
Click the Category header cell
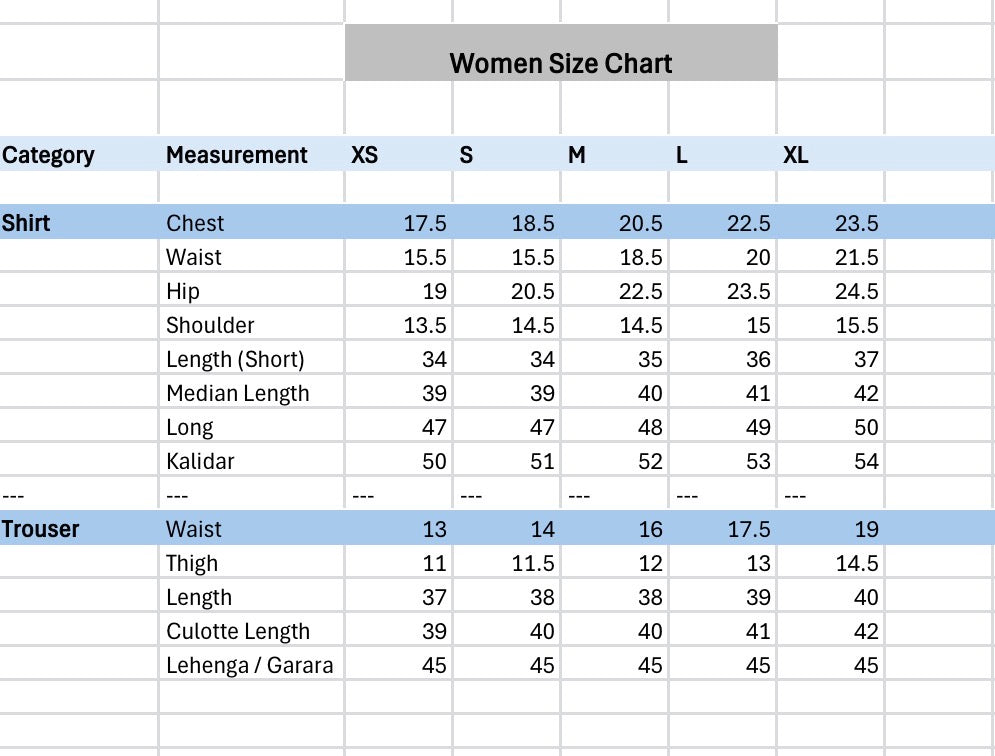point(79,154)
